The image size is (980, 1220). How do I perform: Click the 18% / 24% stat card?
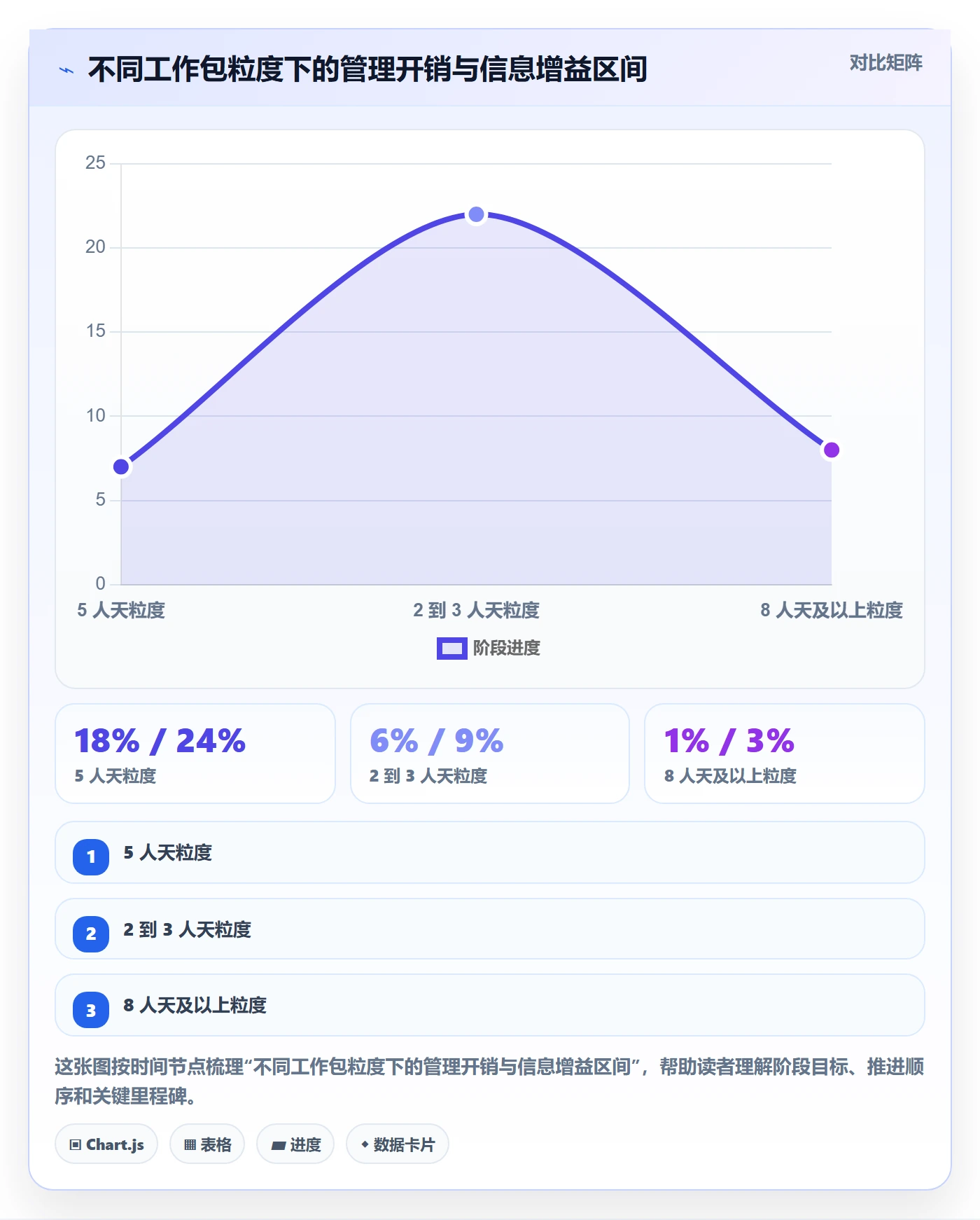pos(195,754)
